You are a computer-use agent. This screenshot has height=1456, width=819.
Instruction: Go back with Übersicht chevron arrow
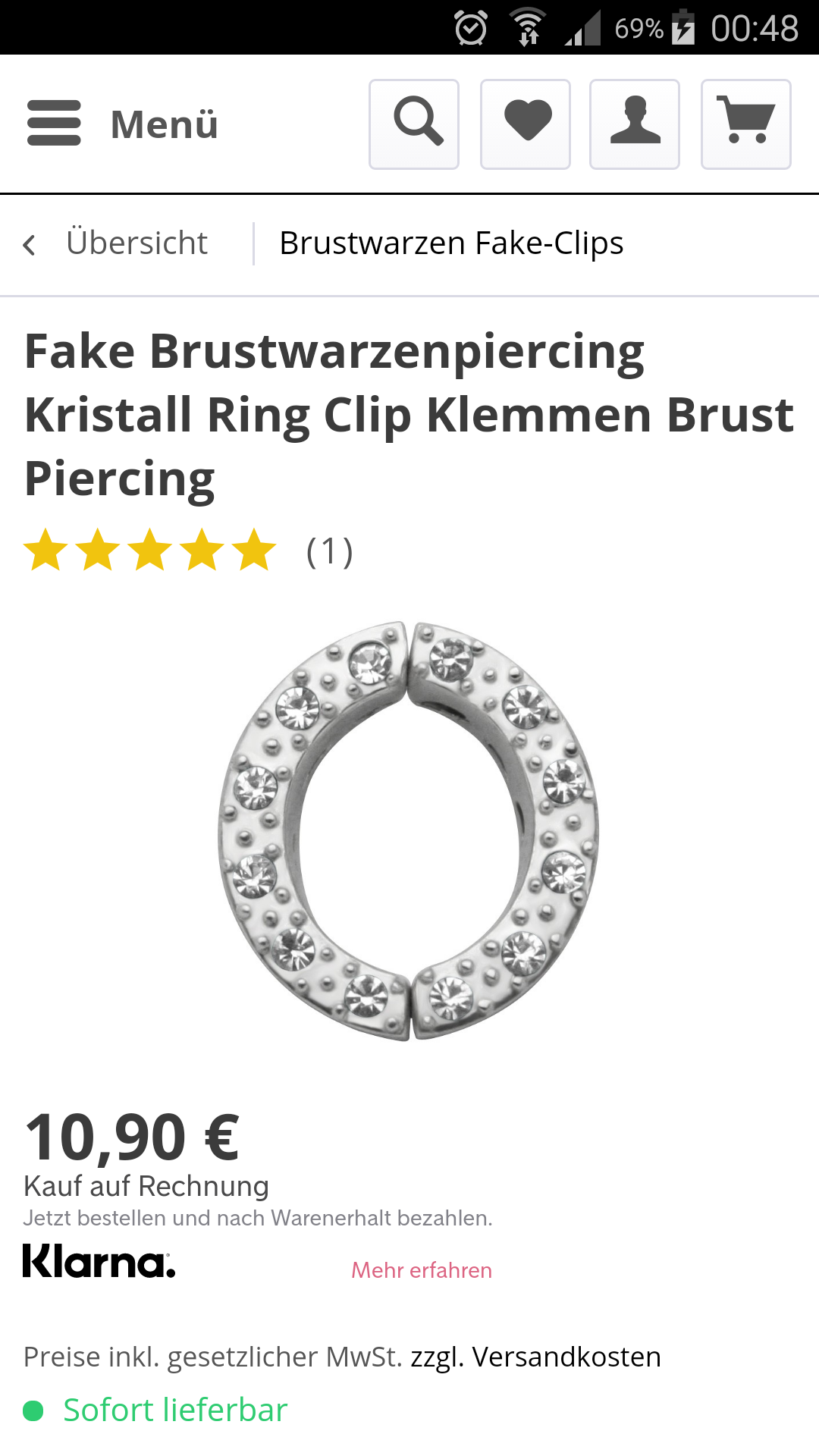30,245
